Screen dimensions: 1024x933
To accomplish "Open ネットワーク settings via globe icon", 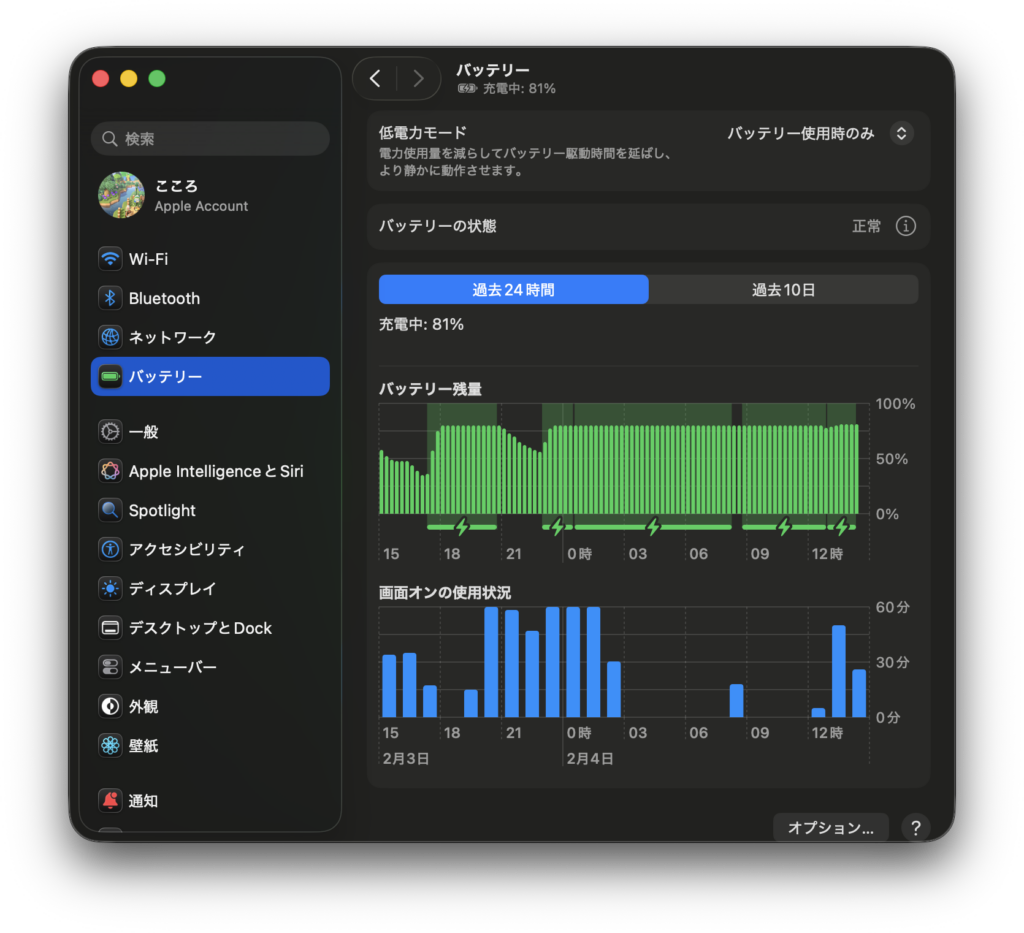I will 110,337.
